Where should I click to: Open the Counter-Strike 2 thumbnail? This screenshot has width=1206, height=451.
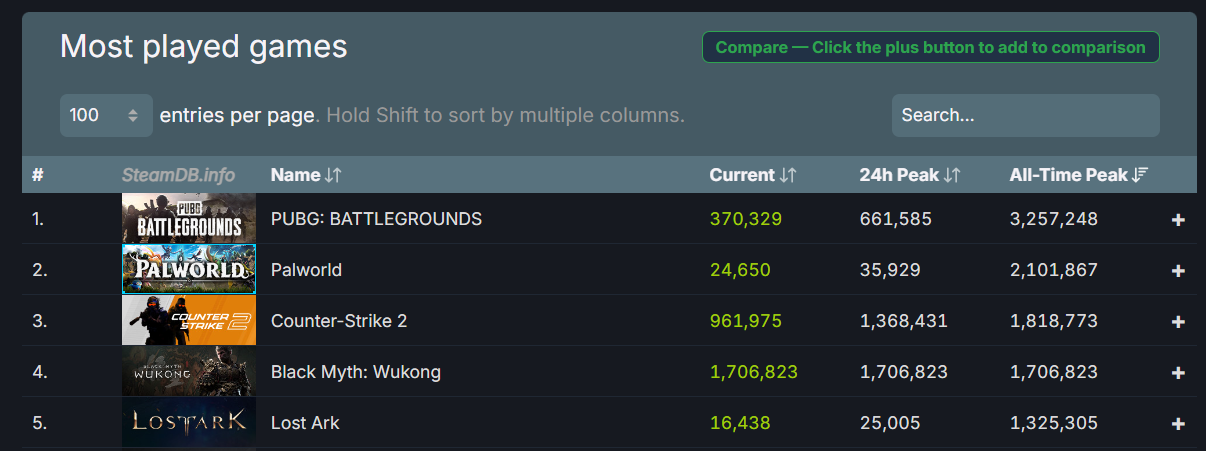pos(189,320)
